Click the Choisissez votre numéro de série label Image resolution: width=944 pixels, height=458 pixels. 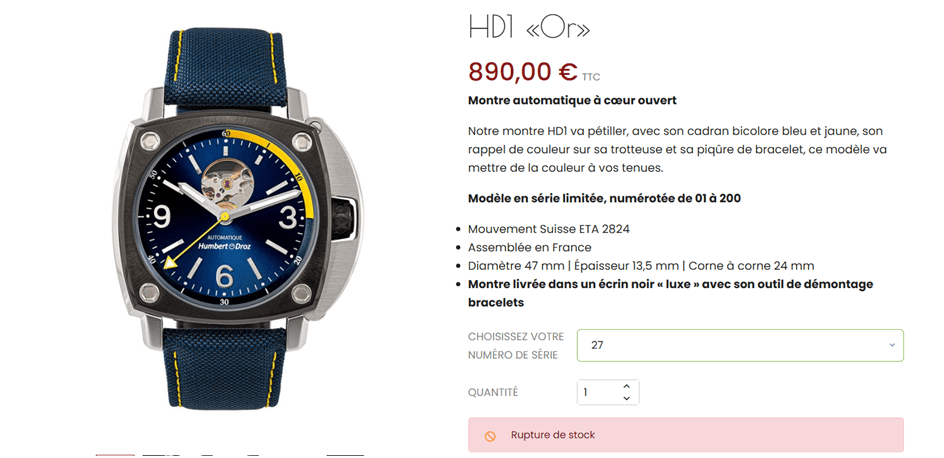point(516,345)
